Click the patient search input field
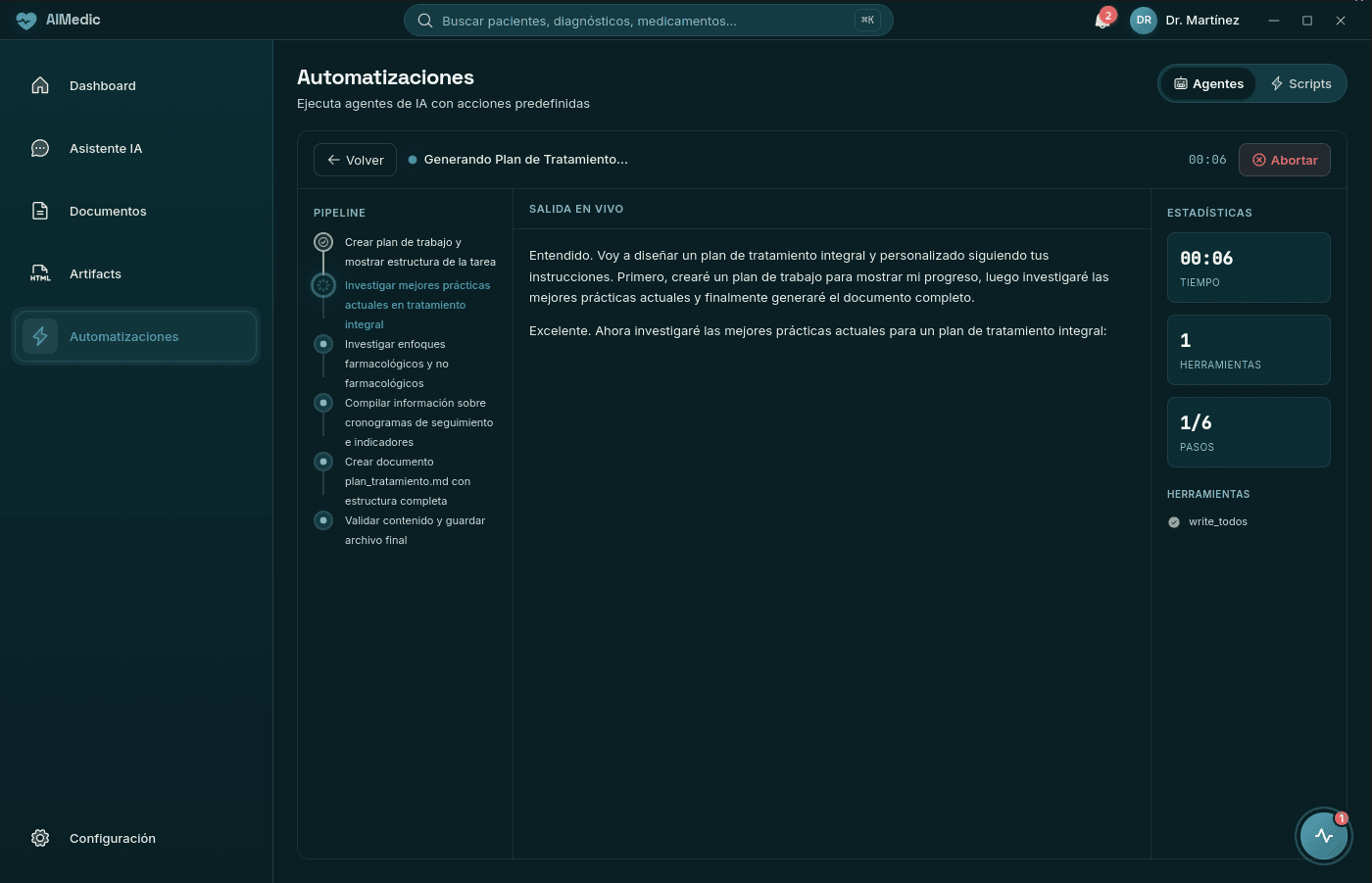The image size is (1372, 883). 649,20
